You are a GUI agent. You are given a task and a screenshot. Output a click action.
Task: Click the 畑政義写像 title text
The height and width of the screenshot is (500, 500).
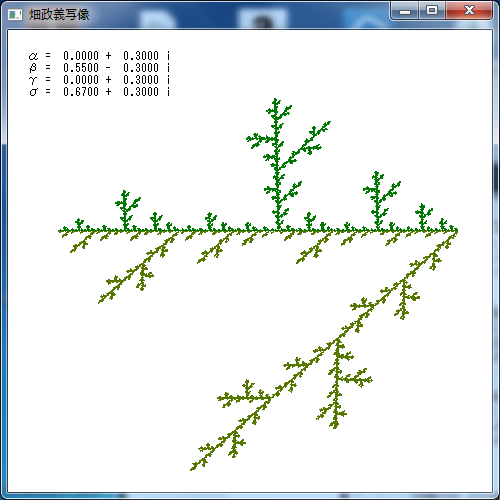coord(59,15)
